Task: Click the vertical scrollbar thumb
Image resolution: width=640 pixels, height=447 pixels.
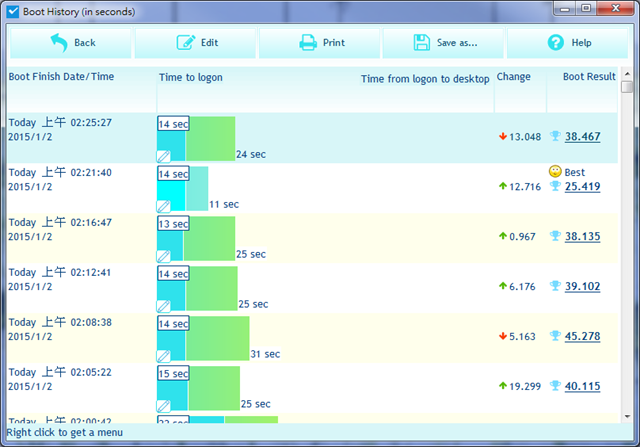Action: point(627,87)
